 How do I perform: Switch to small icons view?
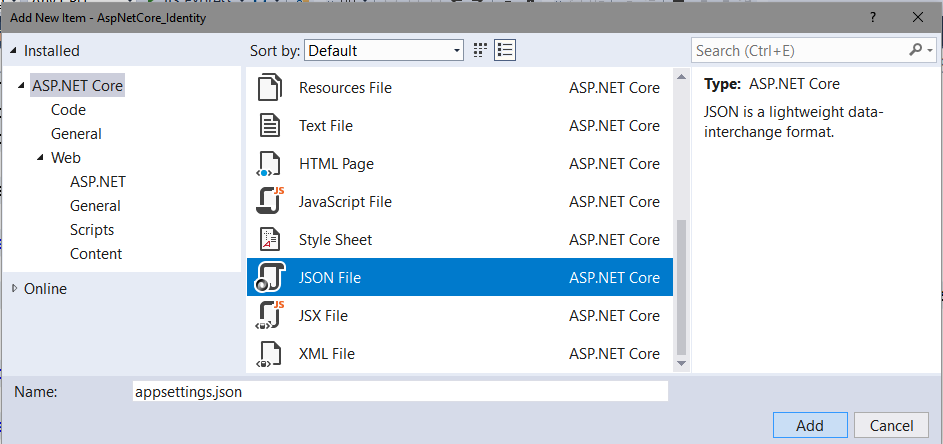click(479, 51)
